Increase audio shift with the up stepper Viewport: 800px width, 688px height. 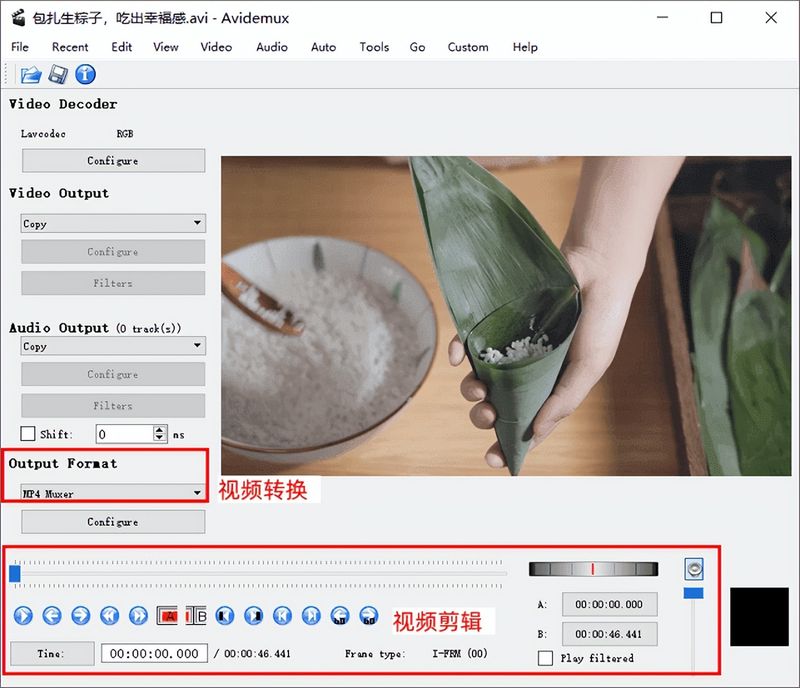pos(160,430)
